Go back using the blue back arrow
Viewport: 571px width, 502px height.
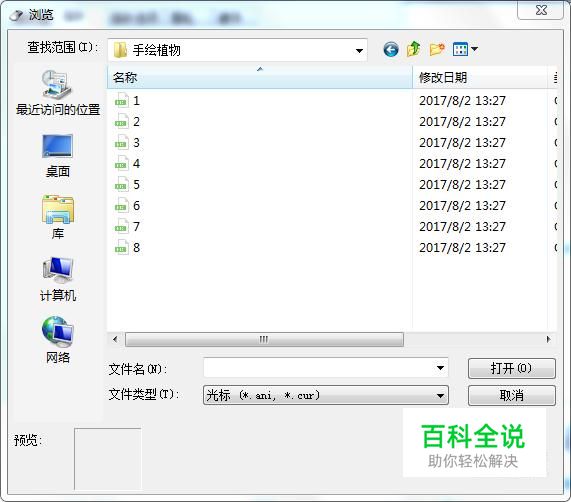click(391, 50)
